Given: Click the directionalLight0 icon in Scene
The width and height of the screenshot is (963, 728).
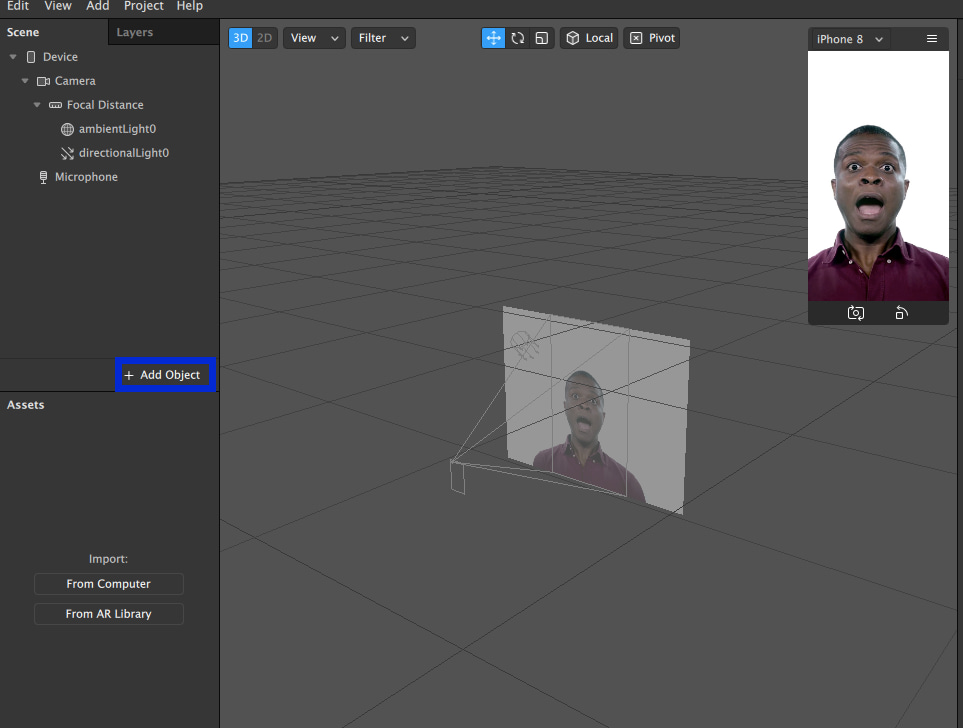Looking at the screenshot, I should point(67,153).
